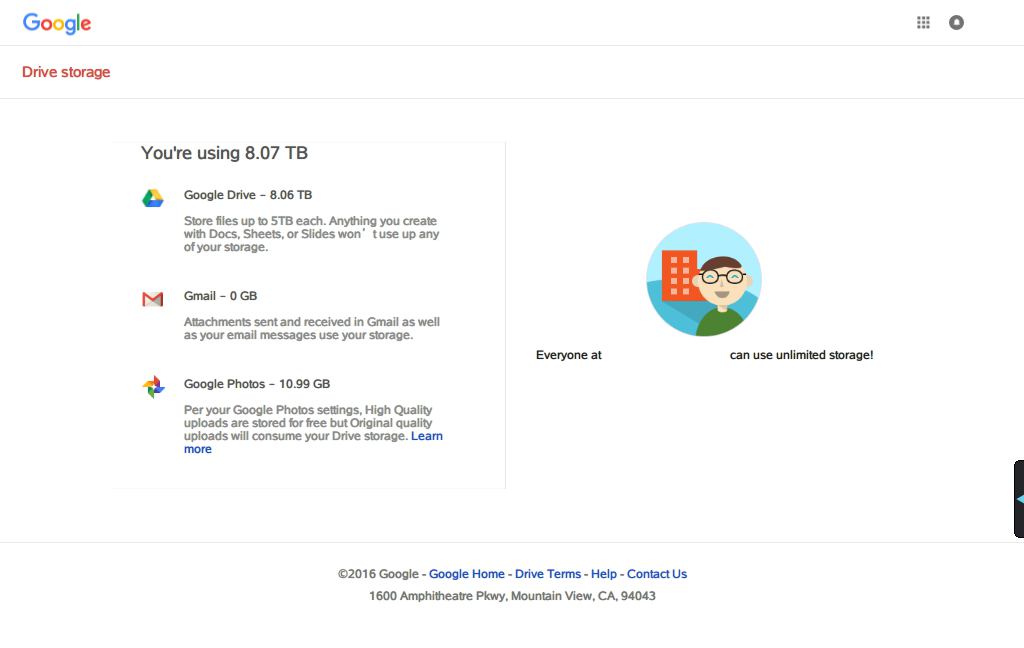1024x648 pixels.
Task: Open the Google account profile icon
Action: pos(956,22)
